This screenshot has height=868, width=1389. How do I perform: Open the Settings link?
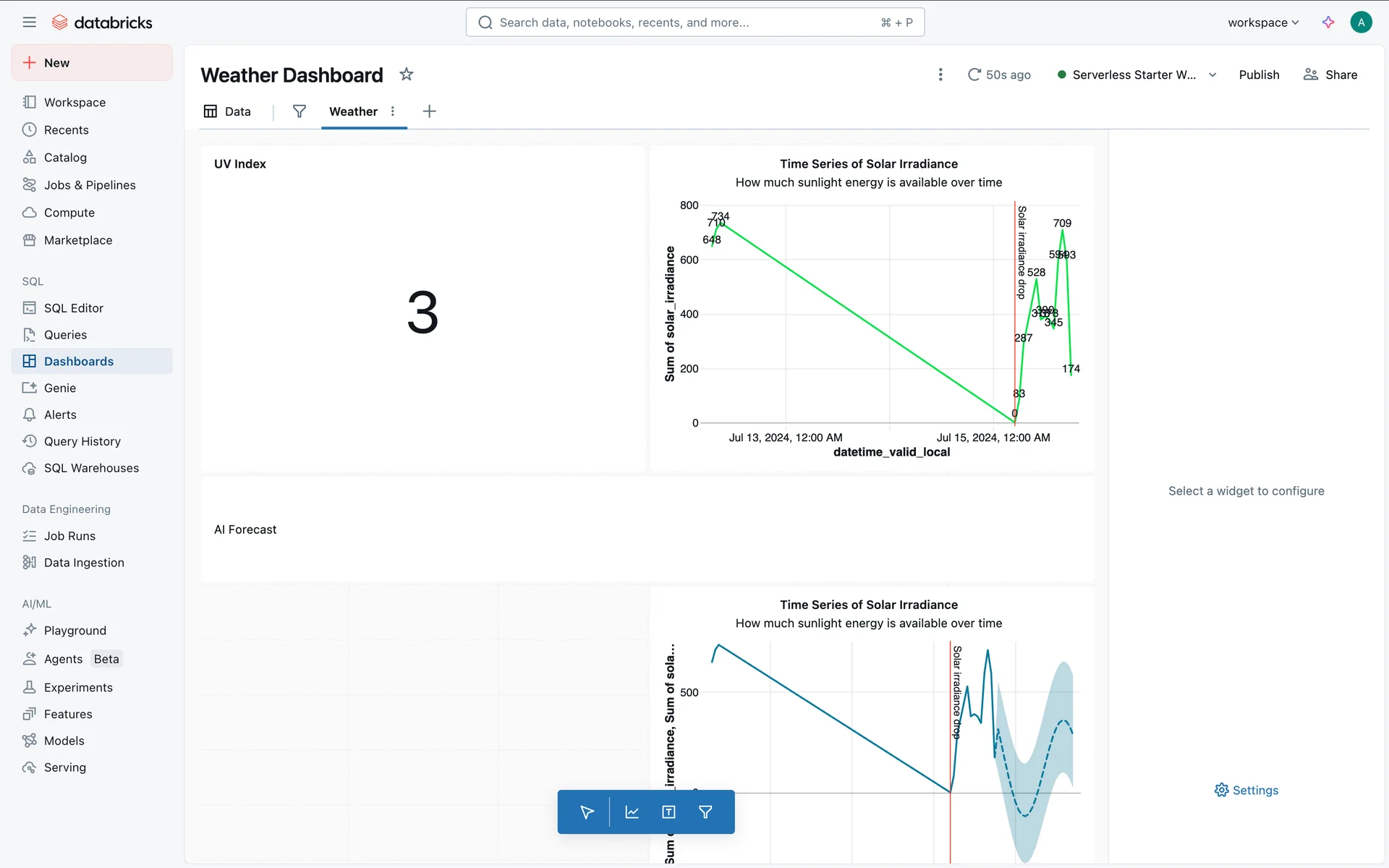click(1246, 791)
